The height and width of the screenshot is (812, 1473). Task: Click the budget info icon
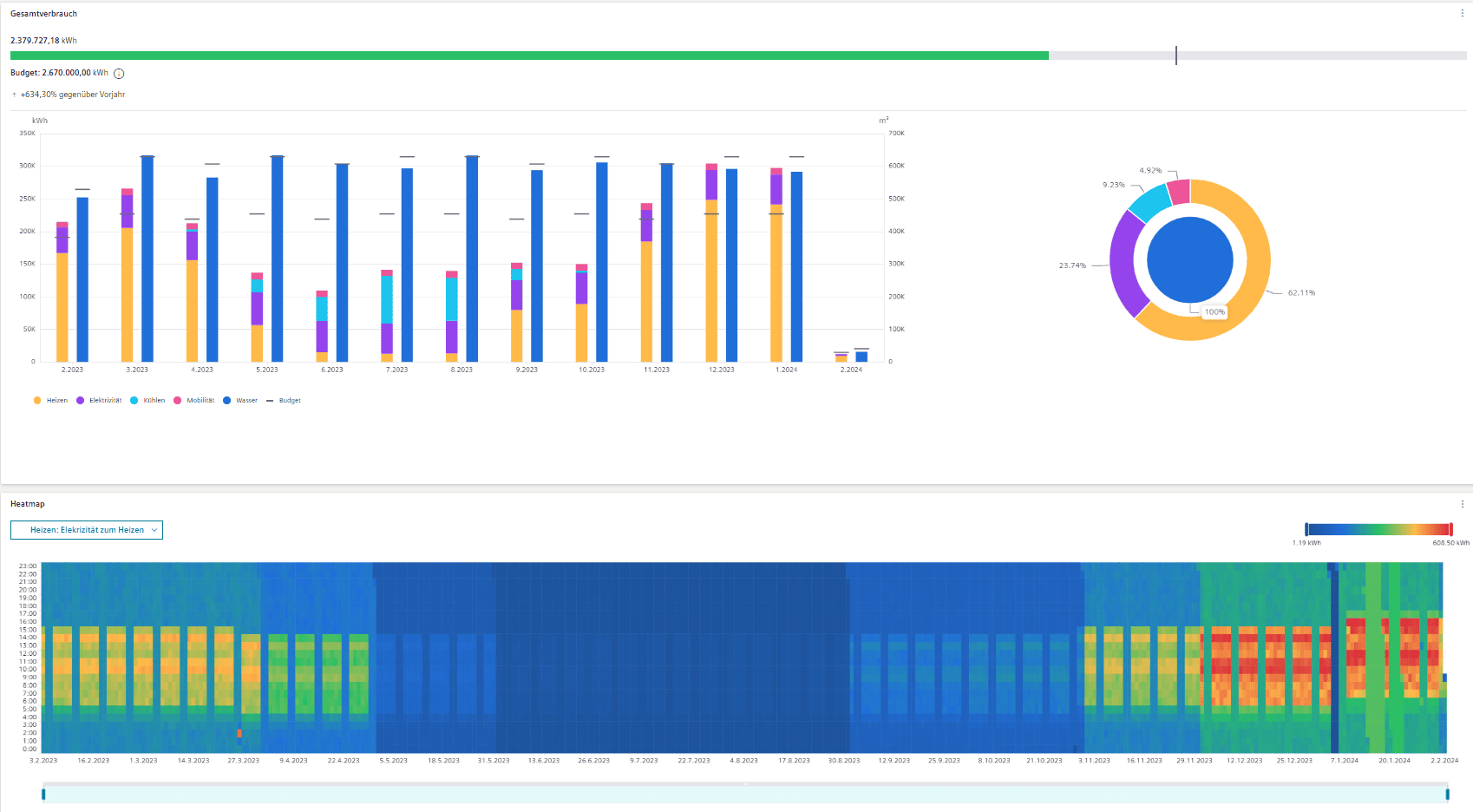coord(119,74)
